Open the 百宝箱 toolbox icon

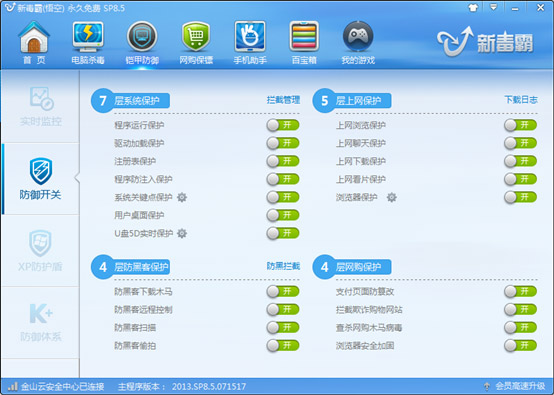point(304,37)
